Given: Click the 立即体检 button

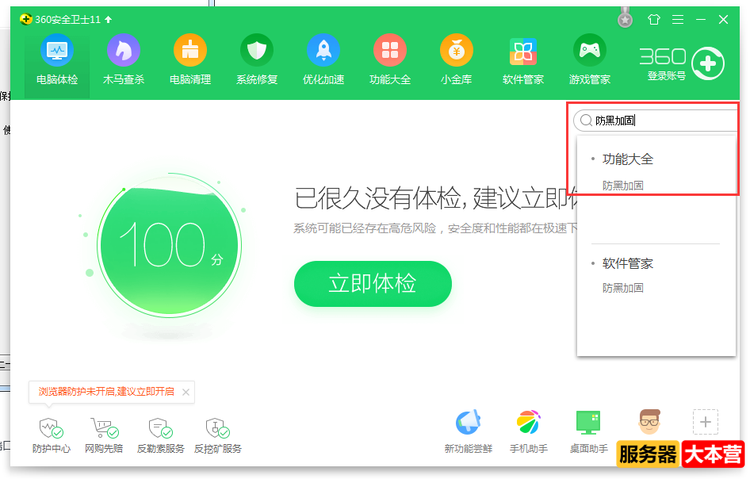Looking at the screenshot, I should tap(373, 284).
